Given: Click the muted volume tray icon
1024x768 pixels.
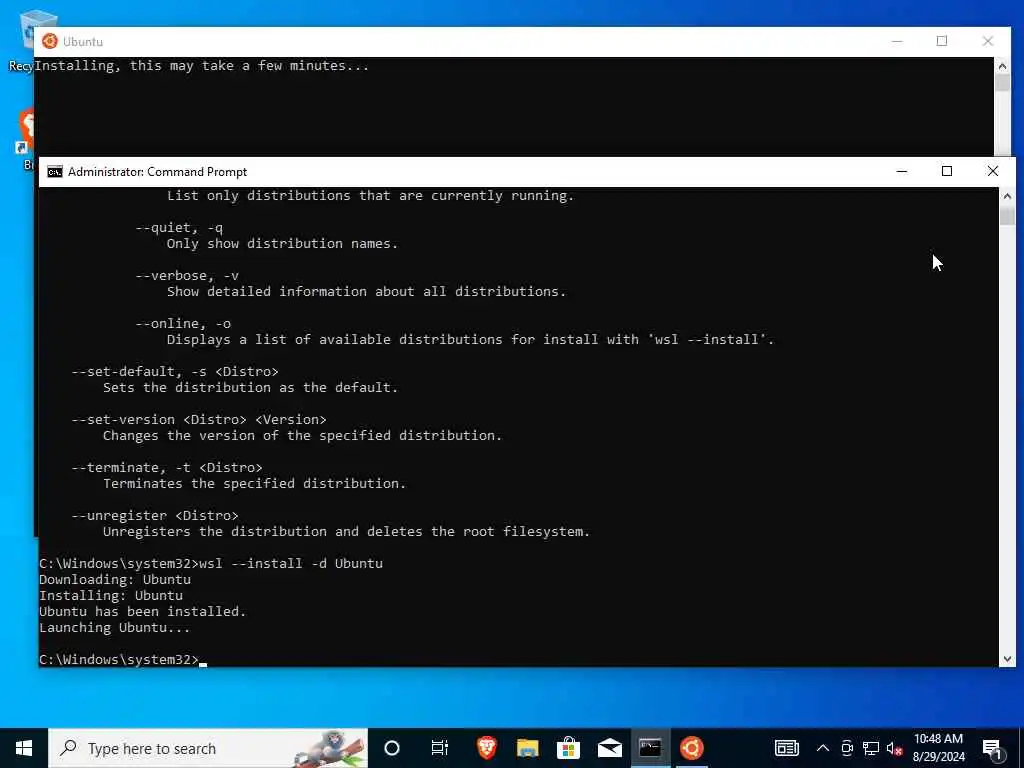Looking at the screenshot, I should coord(894,748).
